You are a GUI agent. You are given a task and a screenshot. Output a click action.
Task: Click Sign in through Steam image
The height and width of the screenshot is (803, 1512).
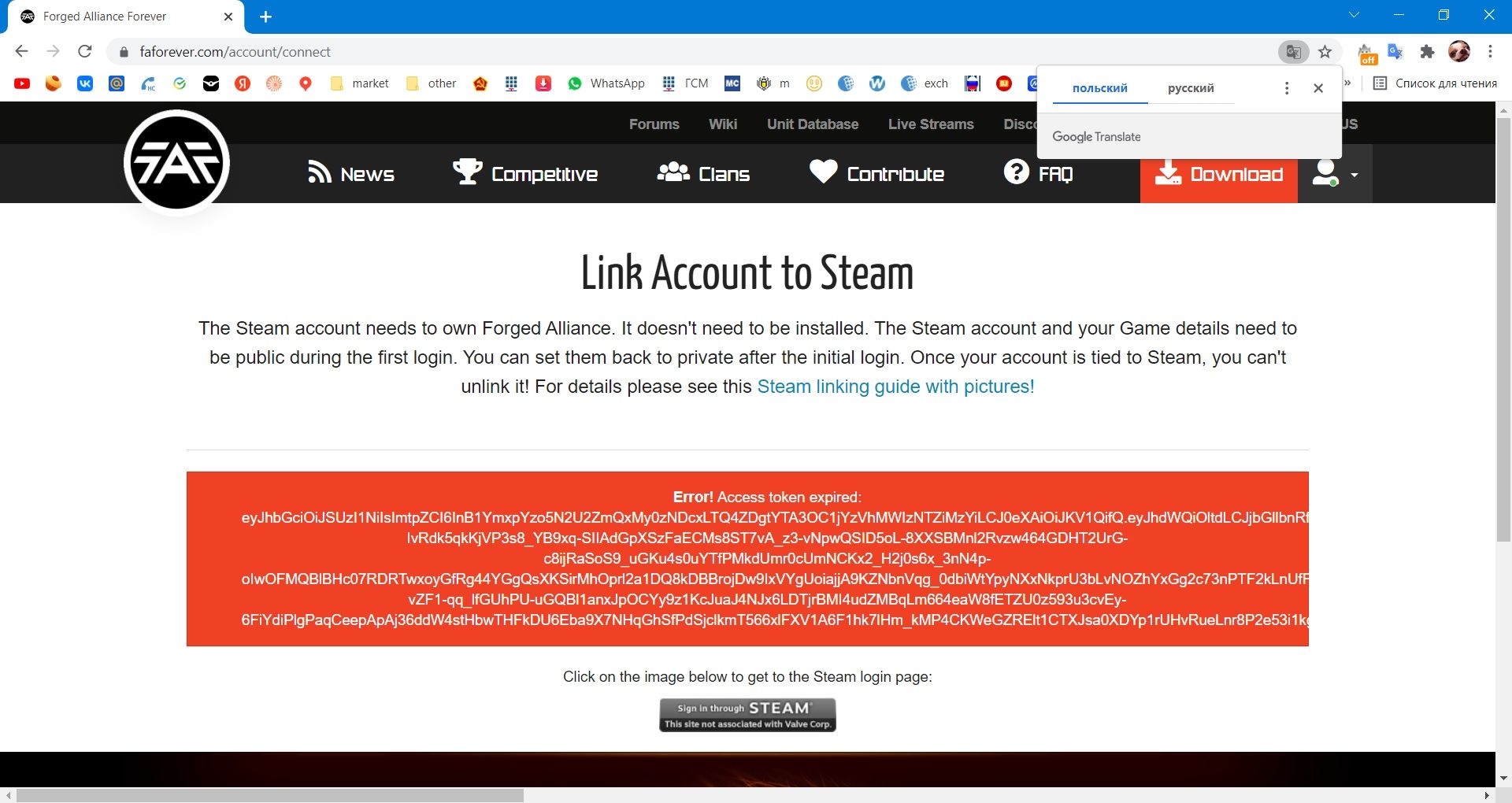click(x=747, y=715)
